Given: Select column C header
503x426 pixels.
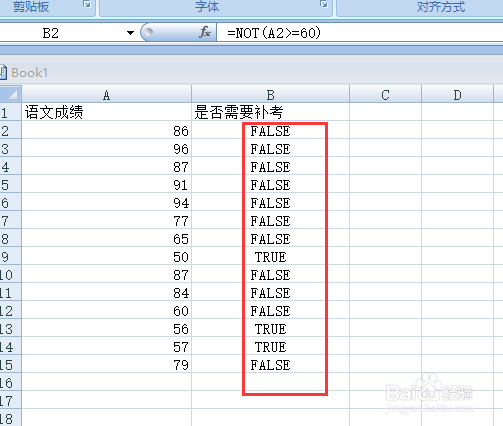Looking at the screenshot, I should pyautogui.click(x=385, y=94).
